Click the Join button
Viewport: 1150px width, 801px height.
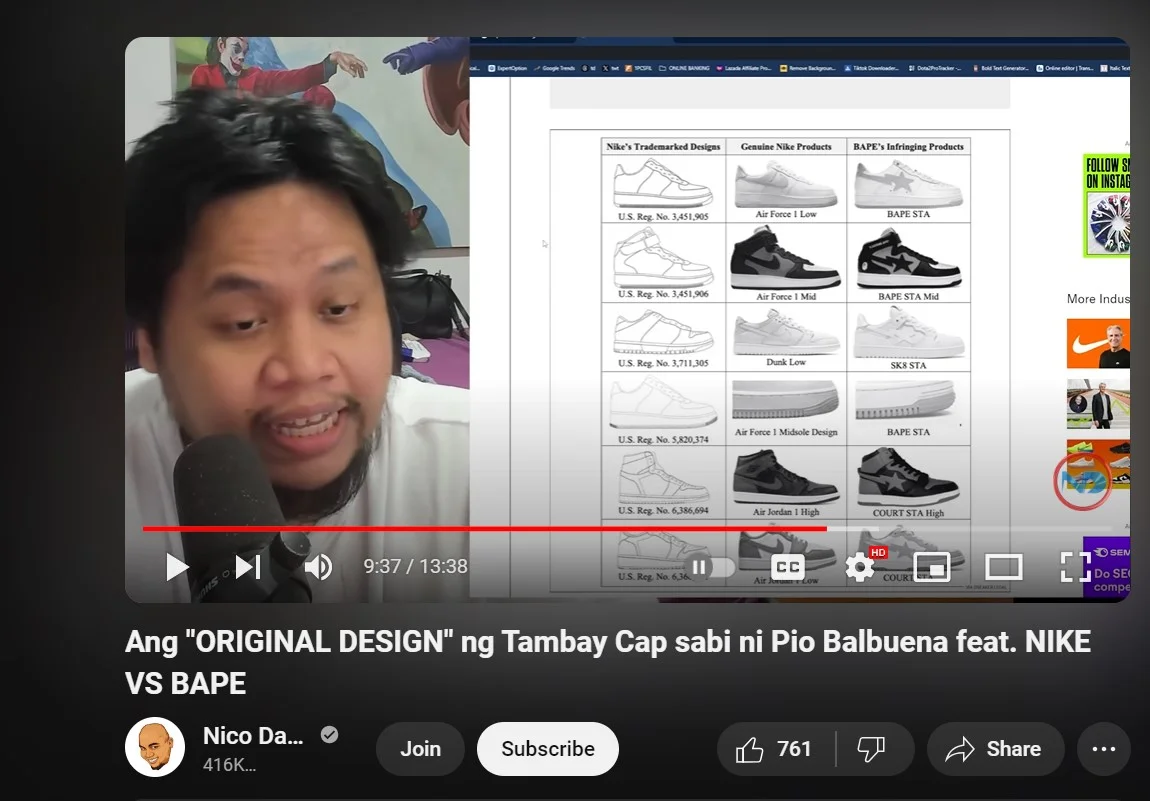pyautogui.click(x=420, y=749)
